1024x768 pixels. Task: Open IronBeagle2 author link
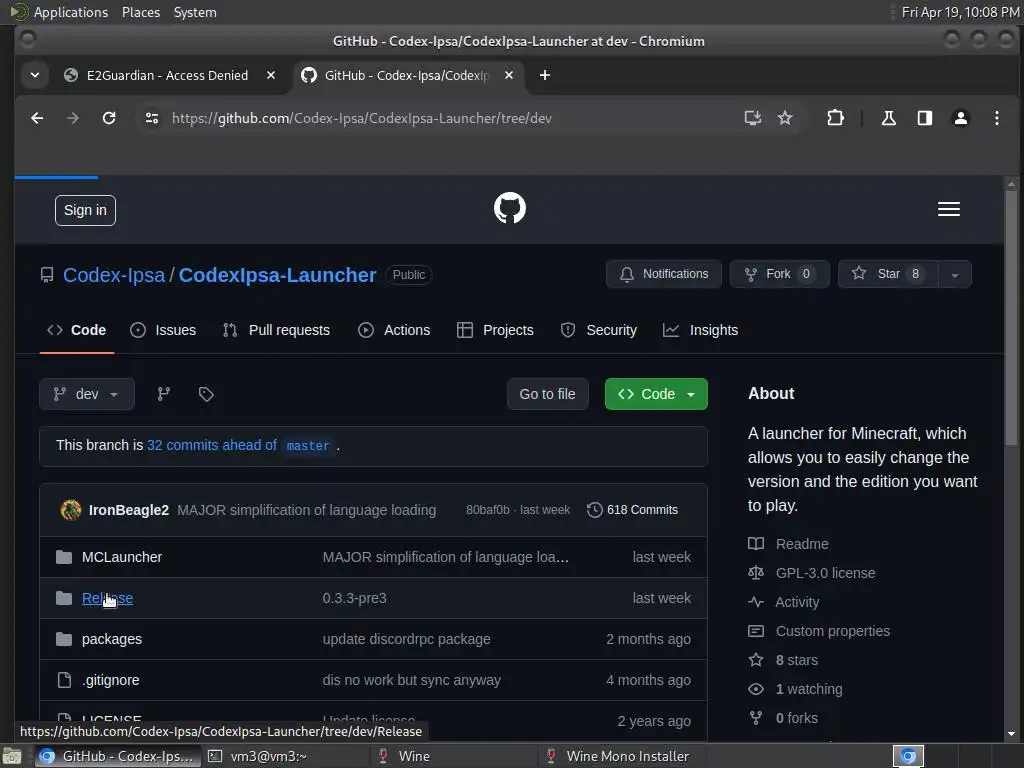coord(129,510)
